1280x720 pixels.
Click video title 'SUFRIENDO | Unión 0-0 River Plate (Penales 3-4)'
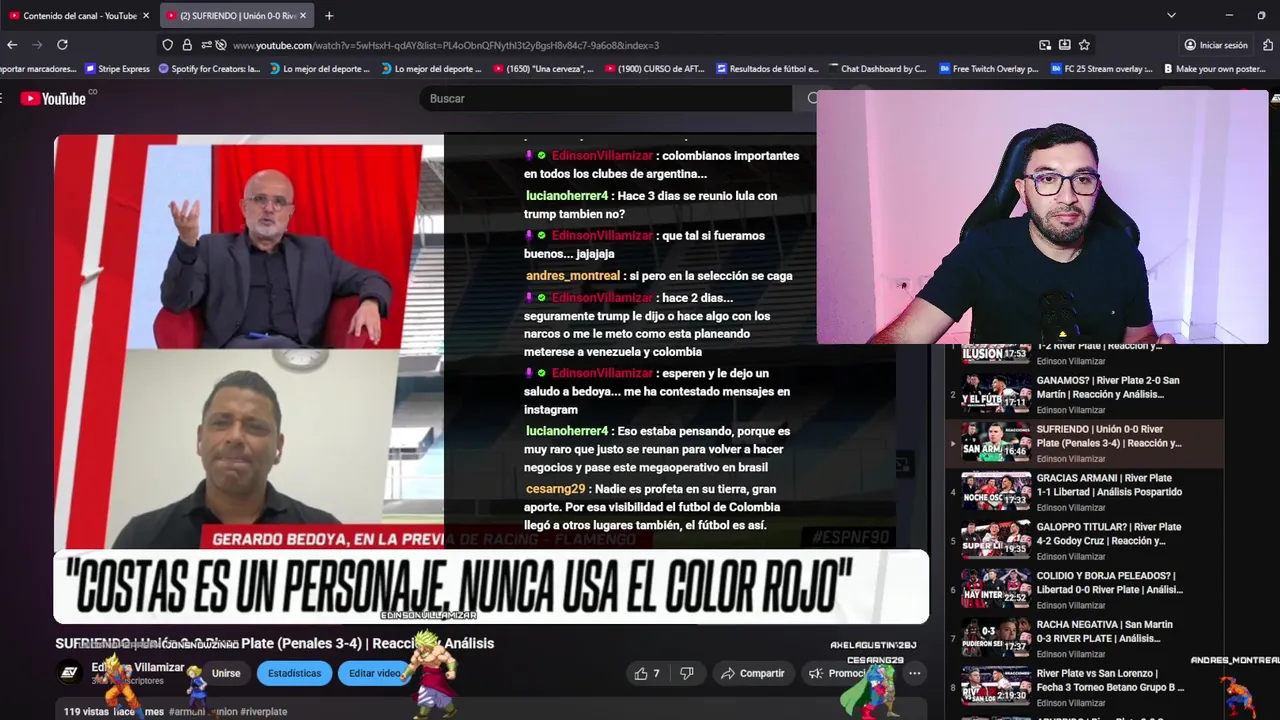(x=274, y=643)
